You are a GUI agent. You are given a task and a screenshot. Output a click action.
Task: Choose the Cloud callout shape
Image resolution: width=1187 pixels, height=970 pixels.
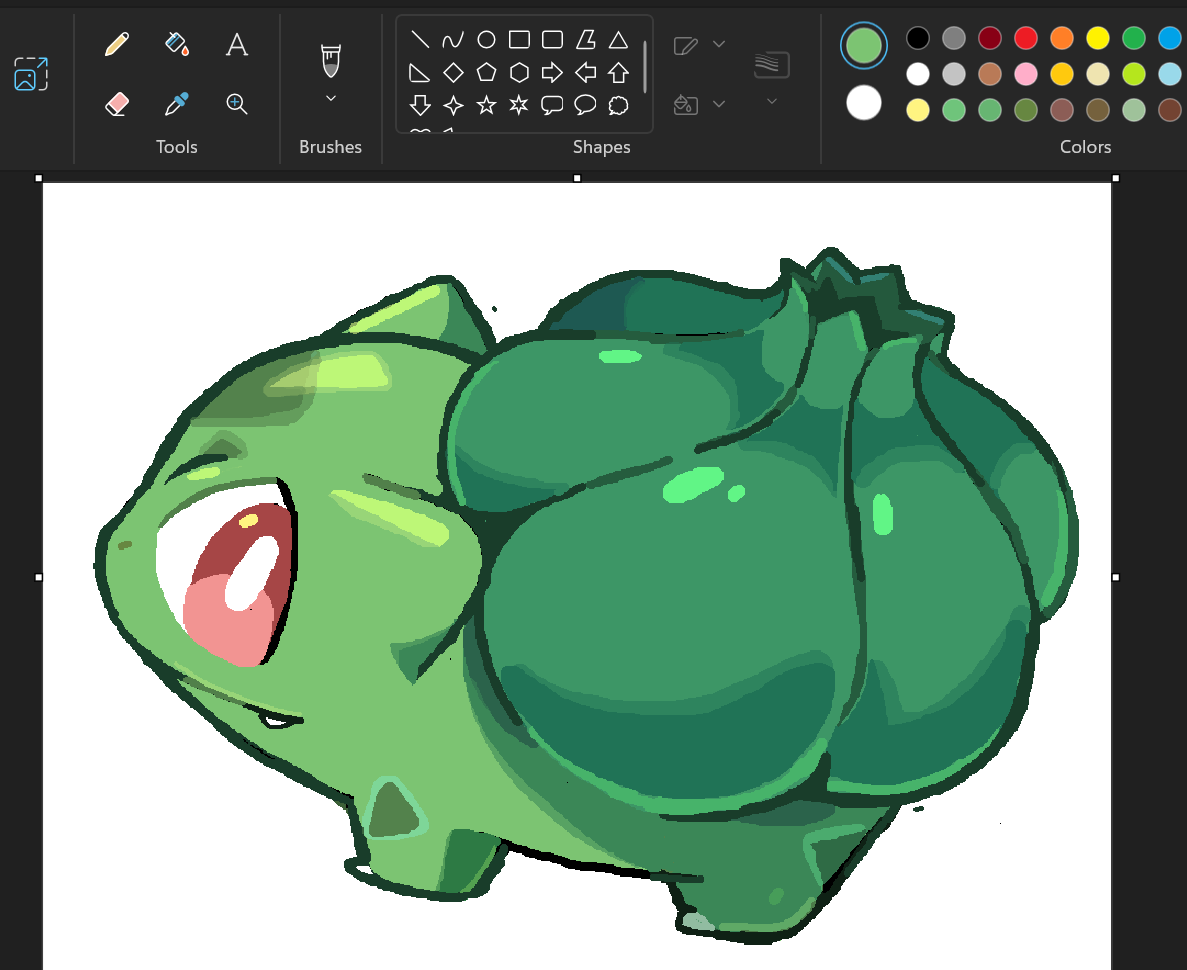[x=618, y=105]
